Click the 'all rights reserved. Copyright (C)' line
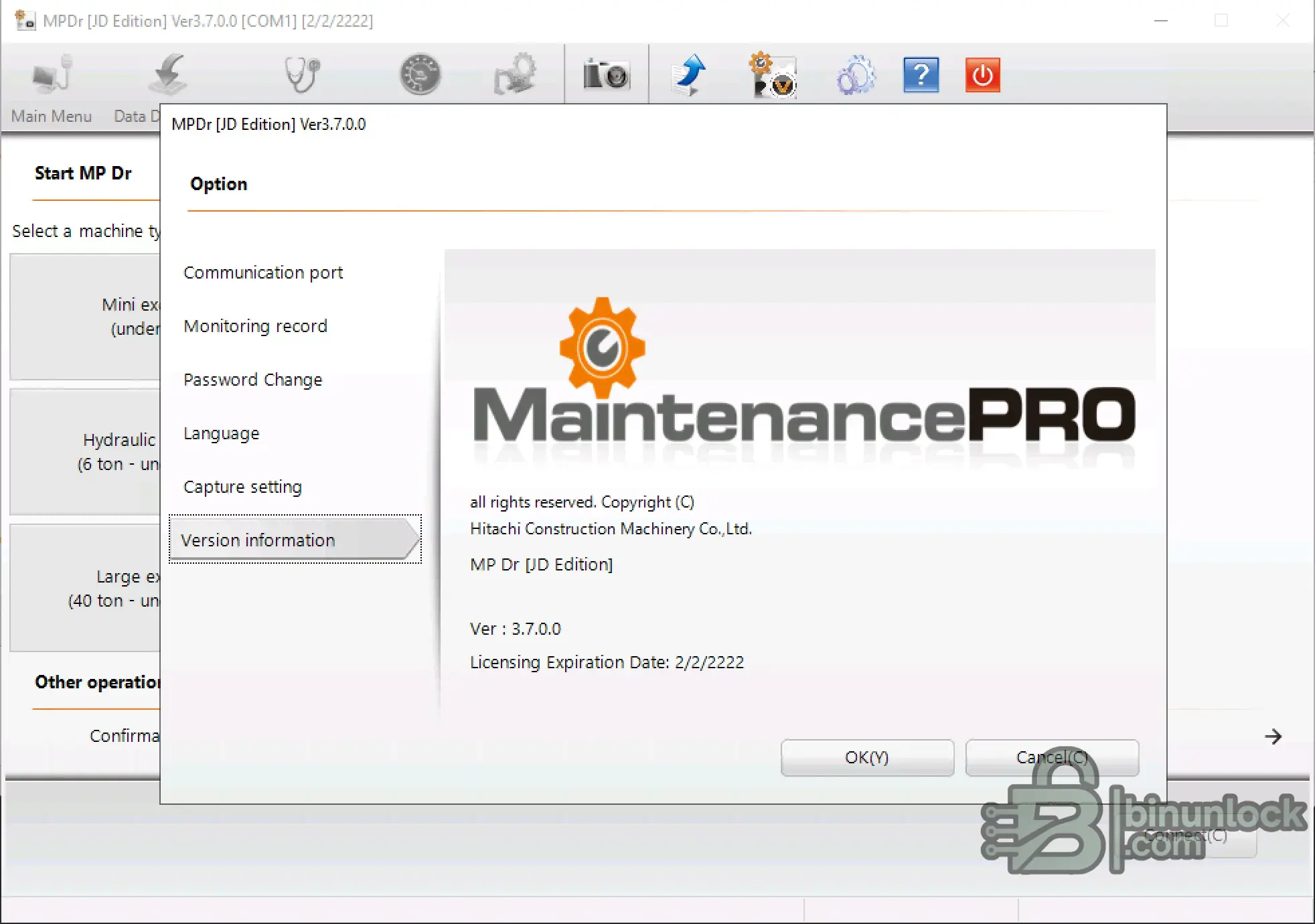The image size is (1315, 924). click(582, 502)
